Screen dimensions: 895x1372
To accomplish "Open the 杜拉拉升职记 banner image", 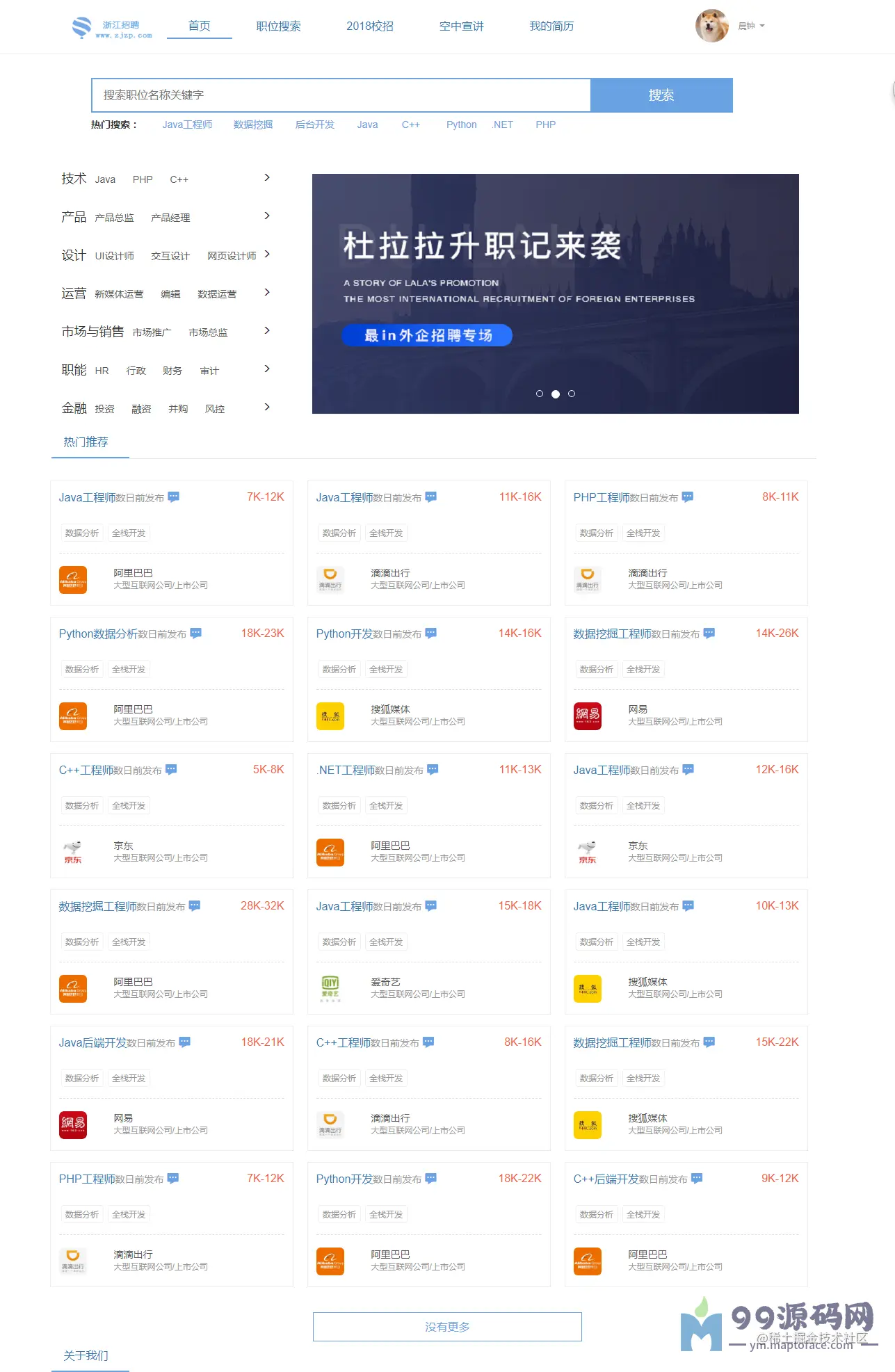I will coord(556,293).
